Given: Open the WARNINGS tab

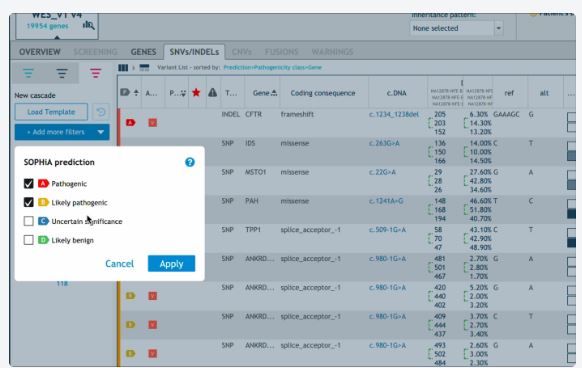Looking at the screenshot, I should click(332, 52).
